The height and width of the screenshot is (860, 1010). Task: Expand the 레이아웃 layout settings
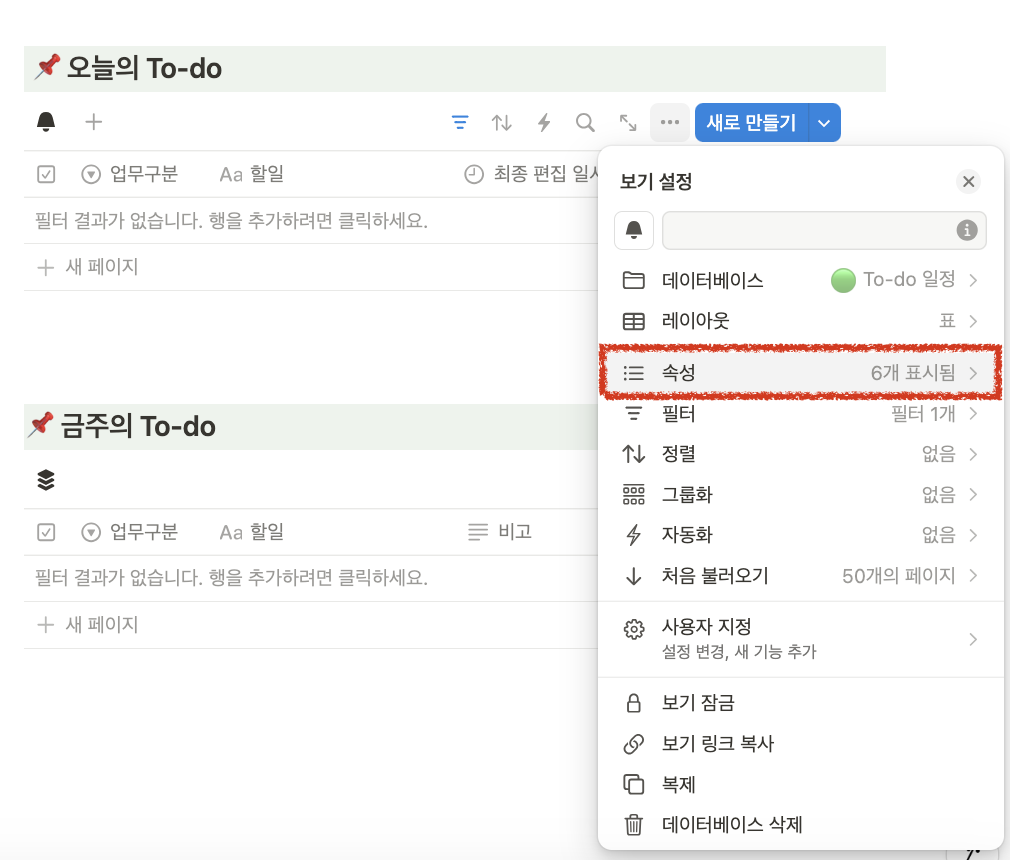point(800,321)
